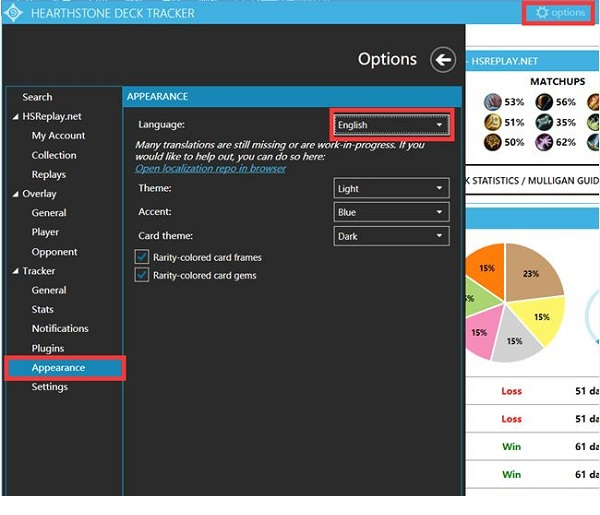
Task: Expand the Card theme dropdown
Action: click(391, 236)
